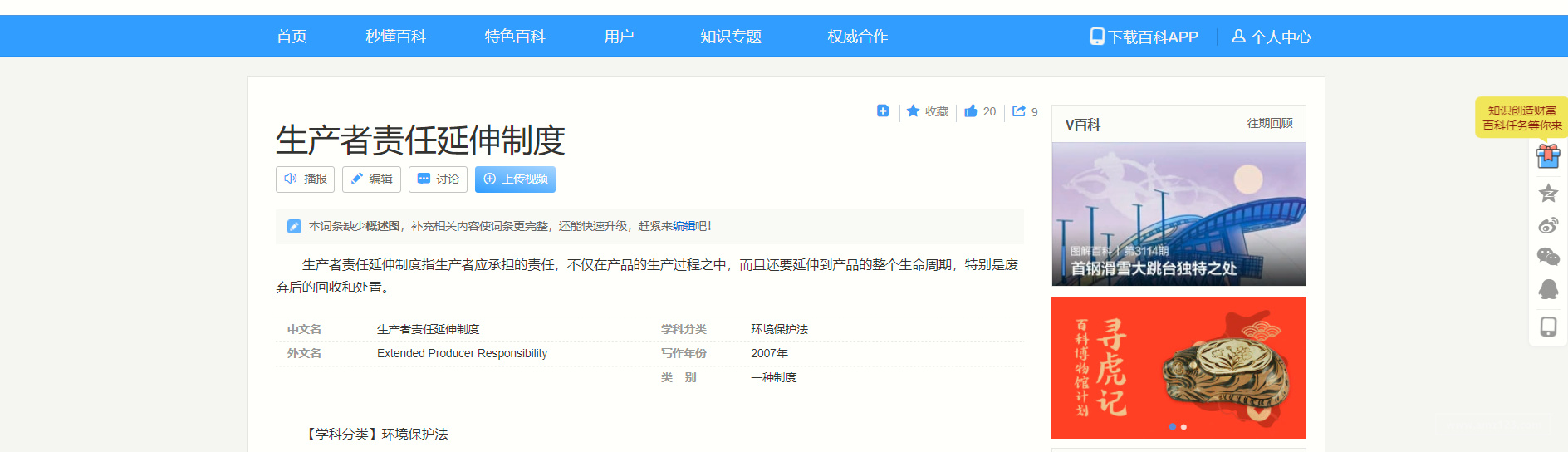Share via the Weibo icon in sidebar
The image size is (1568, 452).
pyautogui.click(x=1548, y=225)
